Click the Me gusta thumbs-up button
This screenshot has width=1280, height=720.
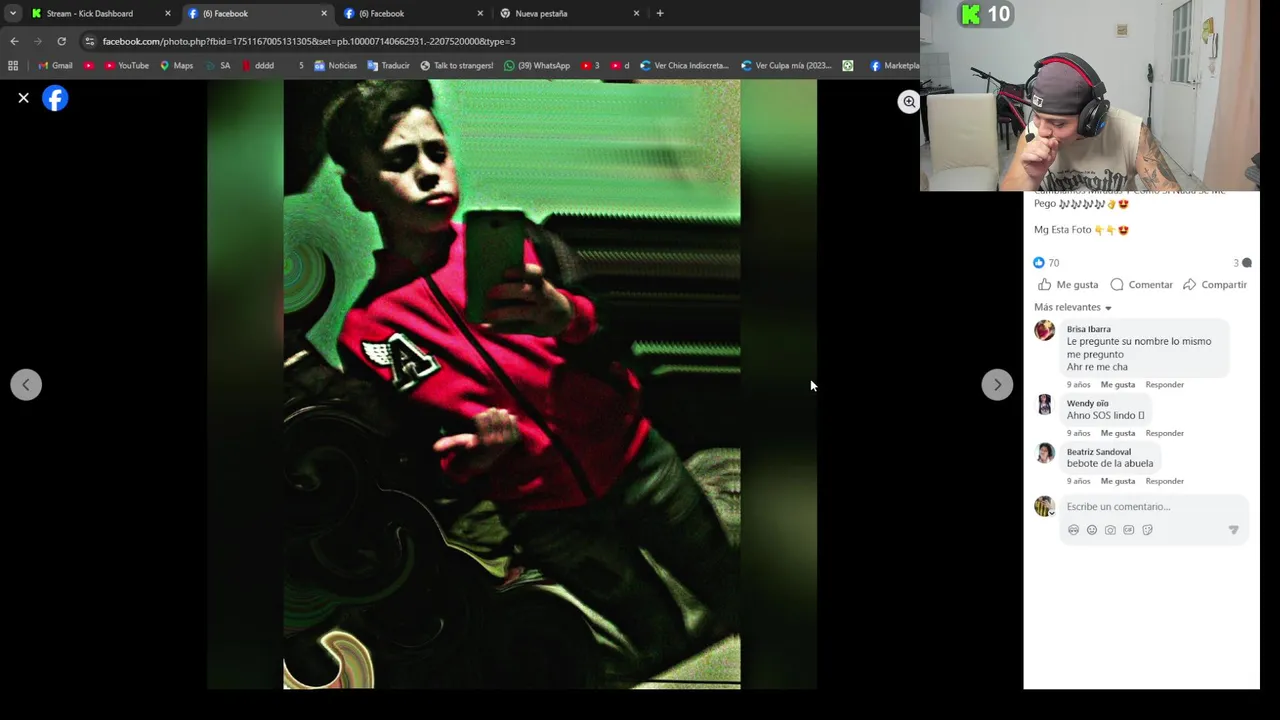(x=1067, y=285)
